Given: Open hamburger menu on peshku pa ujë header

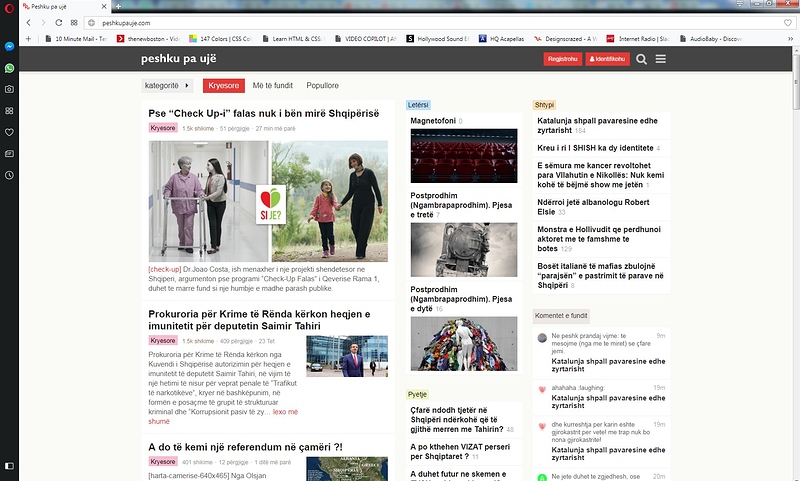Looking at the screenshot, I should click(661, 59).
